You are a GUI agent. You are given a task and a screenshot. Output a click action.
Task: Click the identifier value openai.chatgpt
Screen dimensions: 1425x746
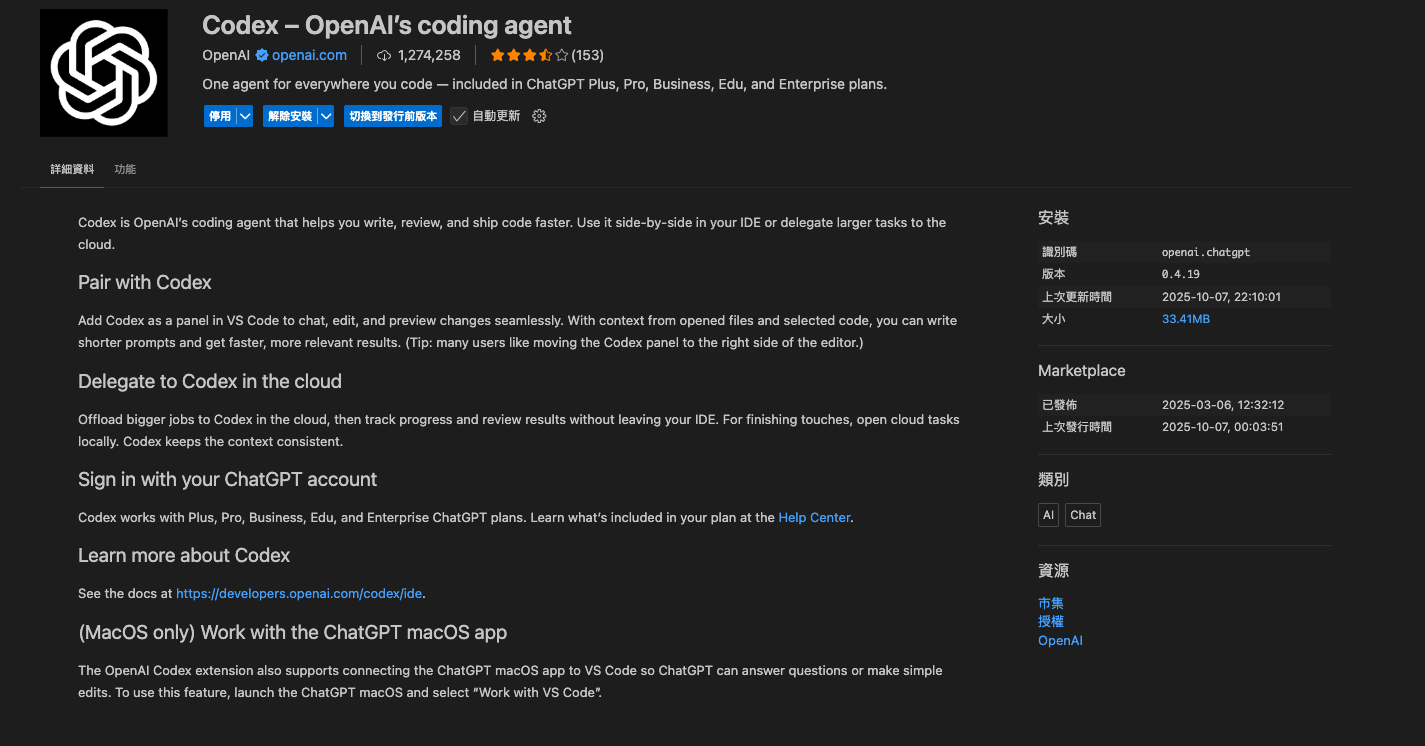1206,252
